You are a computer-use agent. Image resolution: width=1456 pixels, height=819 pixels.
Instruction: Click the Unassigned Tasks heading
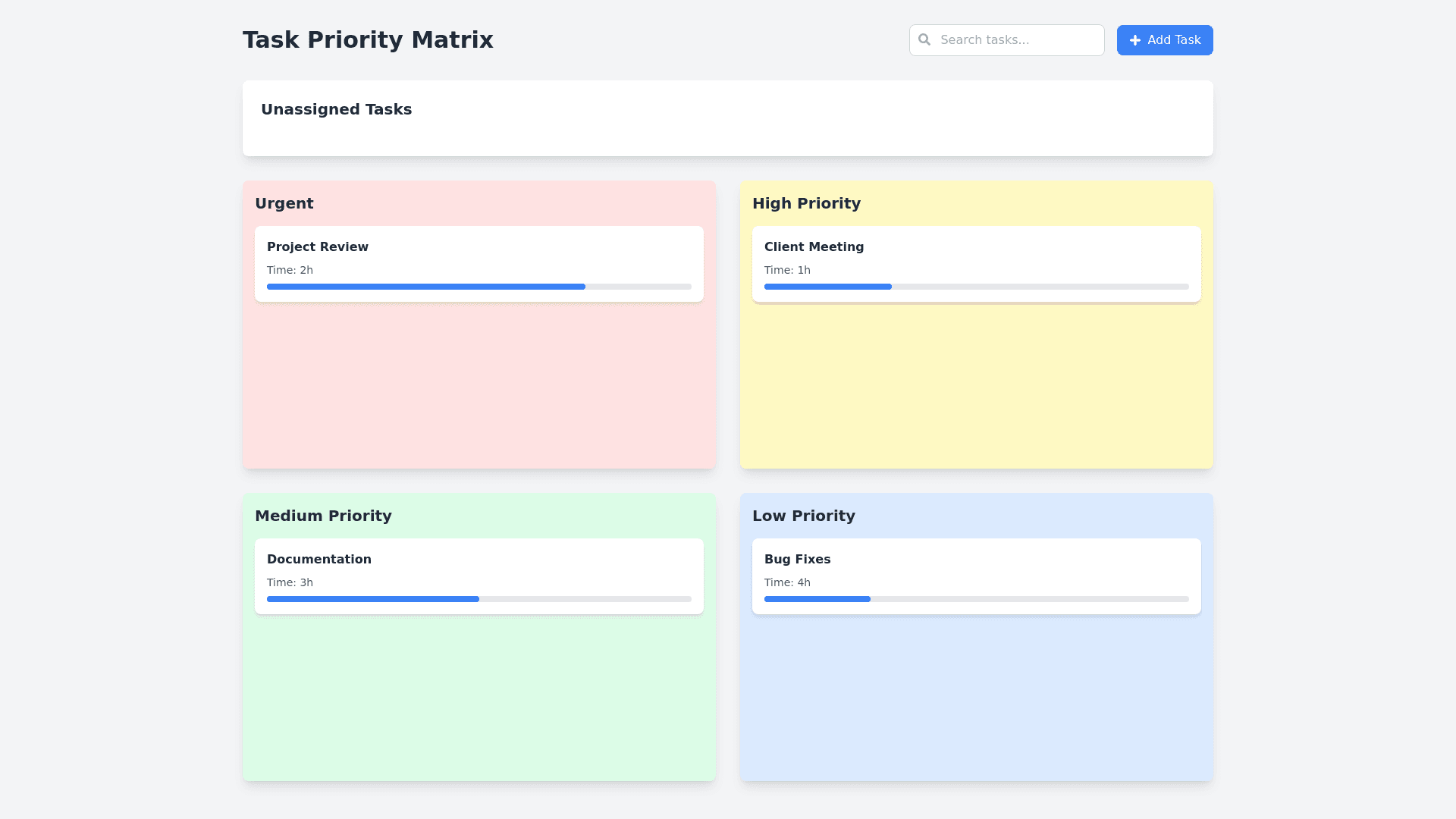(336, 109)
